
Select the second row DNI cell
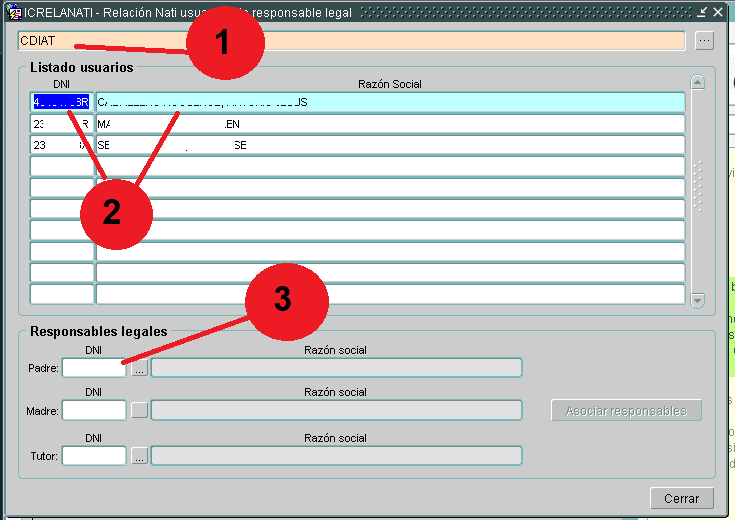tap(61, 124)
